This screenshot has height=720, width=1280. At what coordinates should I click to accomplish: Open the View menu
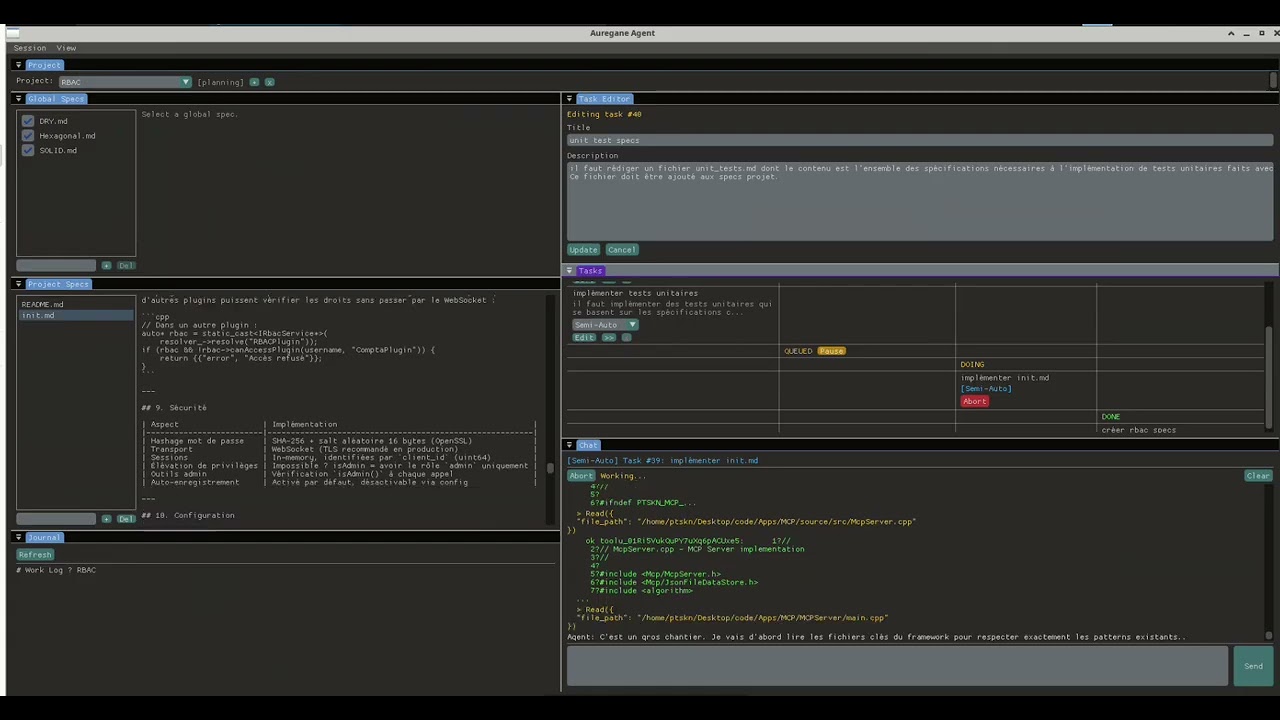pos(66,48)
